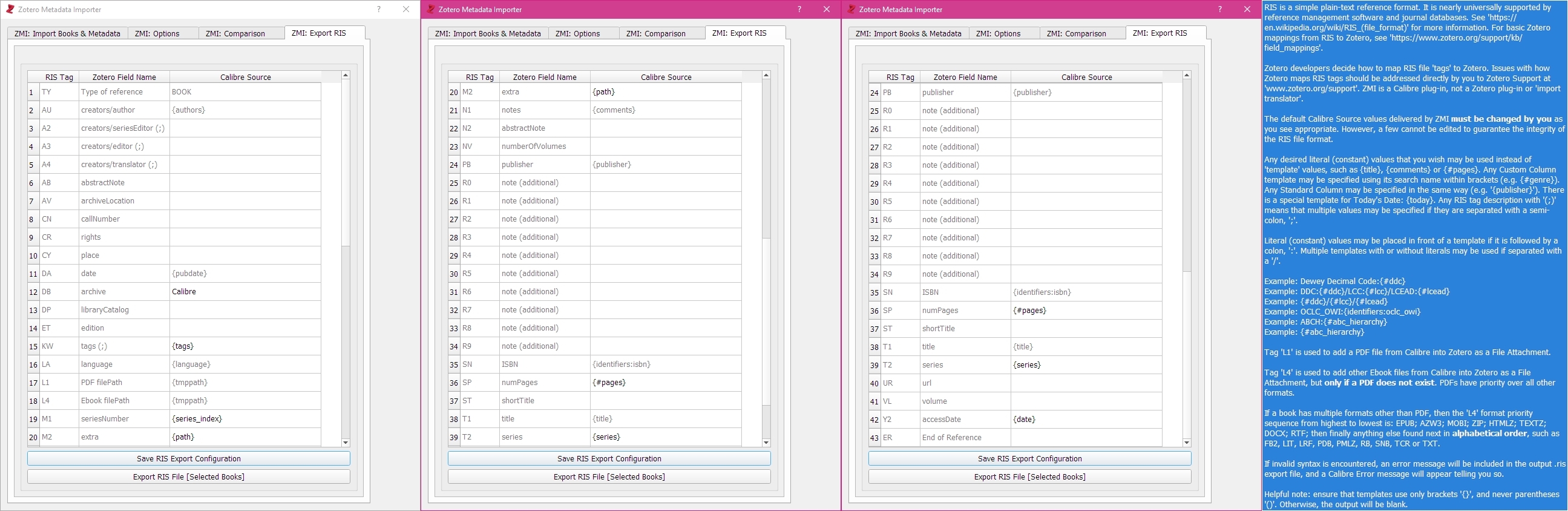The width and height of the screenshot is (1568, 511).
Task: Click the empty Calibre Source cell for the edition row
Action: (245, 328)
